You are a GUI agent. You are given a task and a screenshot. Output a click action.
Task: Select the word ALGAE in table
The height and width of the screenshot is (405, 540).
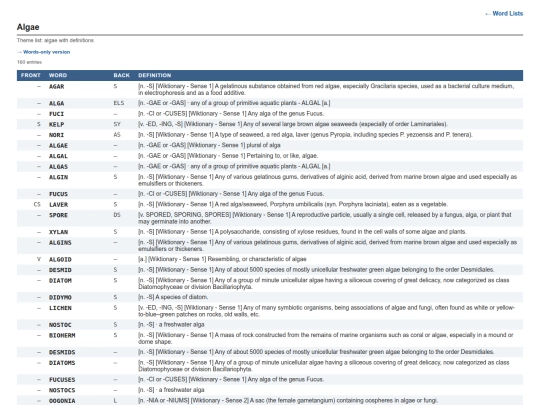[59, 146]
